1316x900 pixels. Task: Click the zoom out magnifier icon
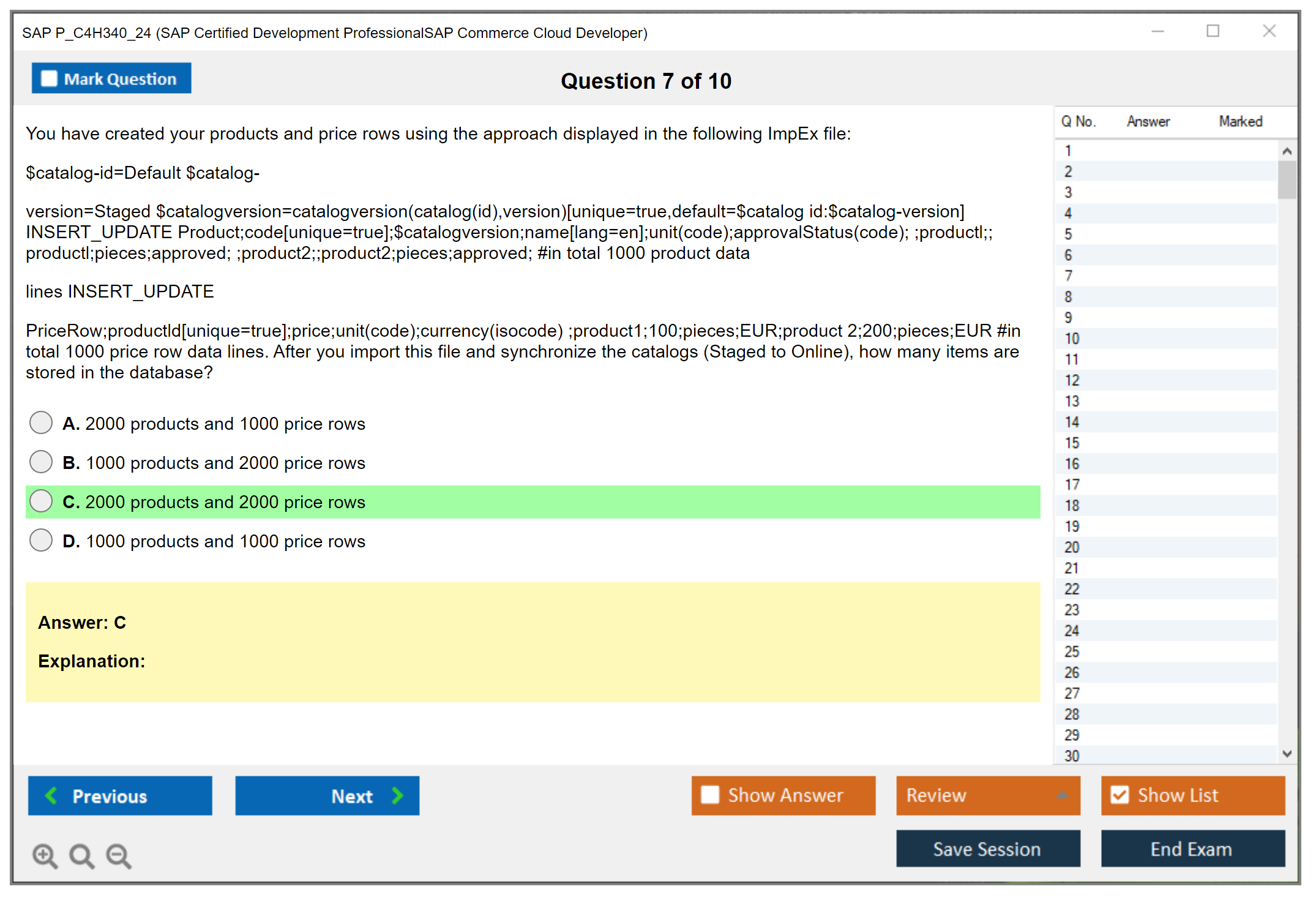118,855
